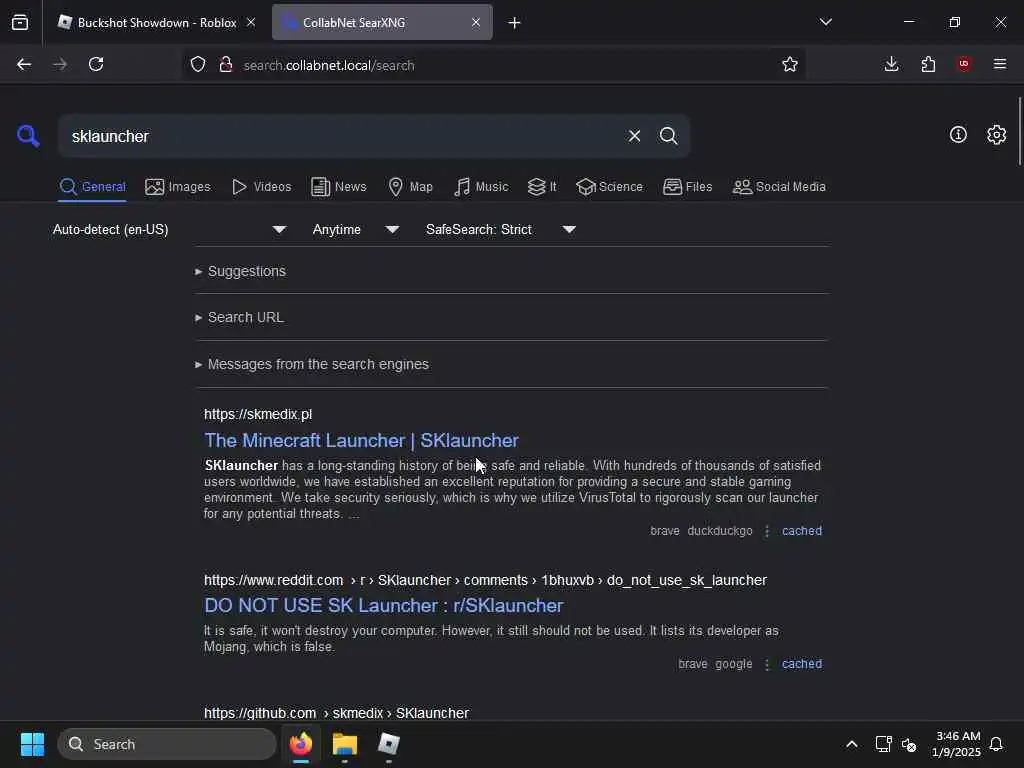Open the Firefox extensions menu
The width and height of the screenshot is (1024, 768).
click(x=928, y=64)
